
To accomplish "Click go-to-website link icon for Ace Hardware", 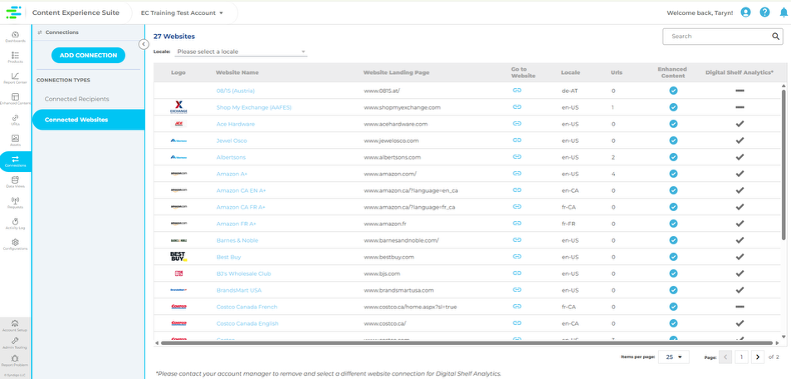I will (517, 123).
